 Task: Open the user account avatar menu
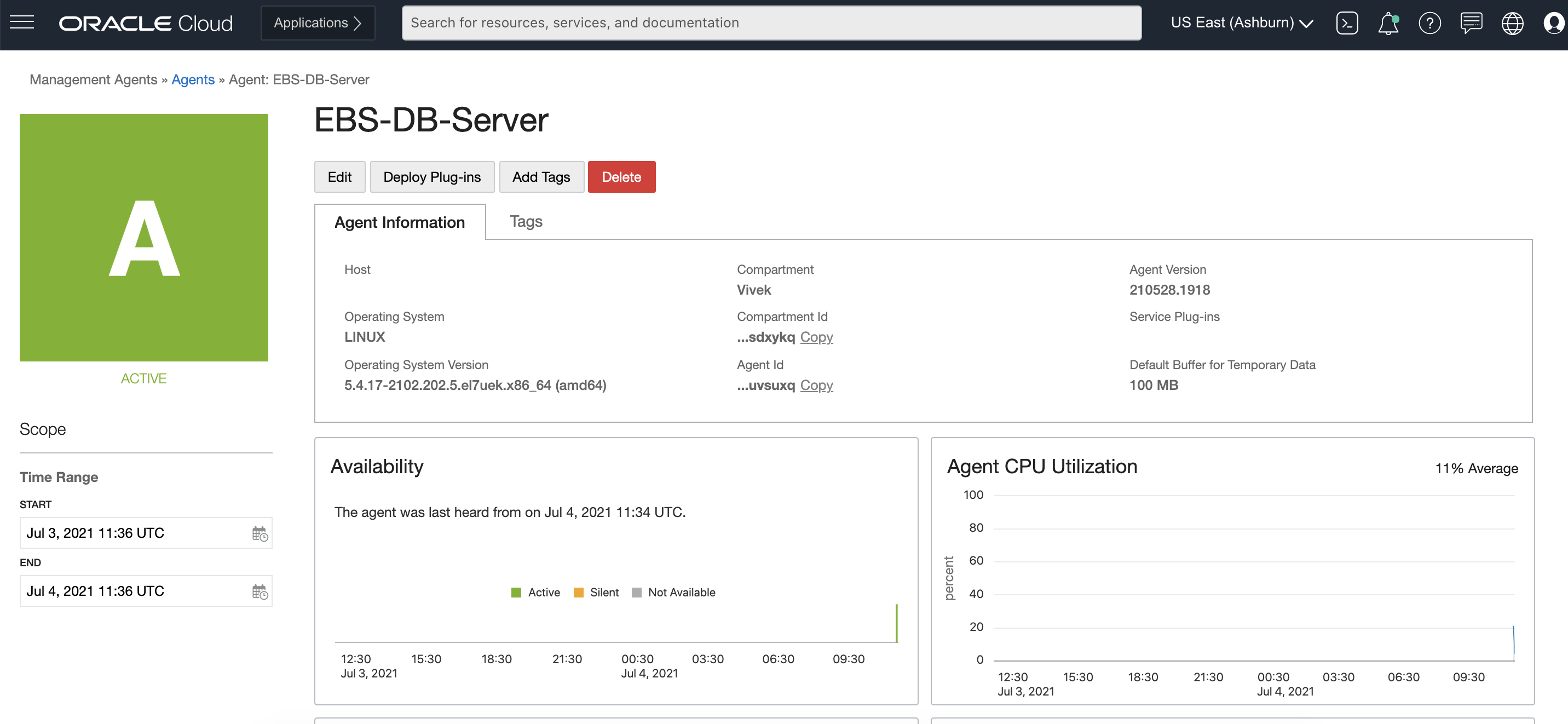(1553, 23)
